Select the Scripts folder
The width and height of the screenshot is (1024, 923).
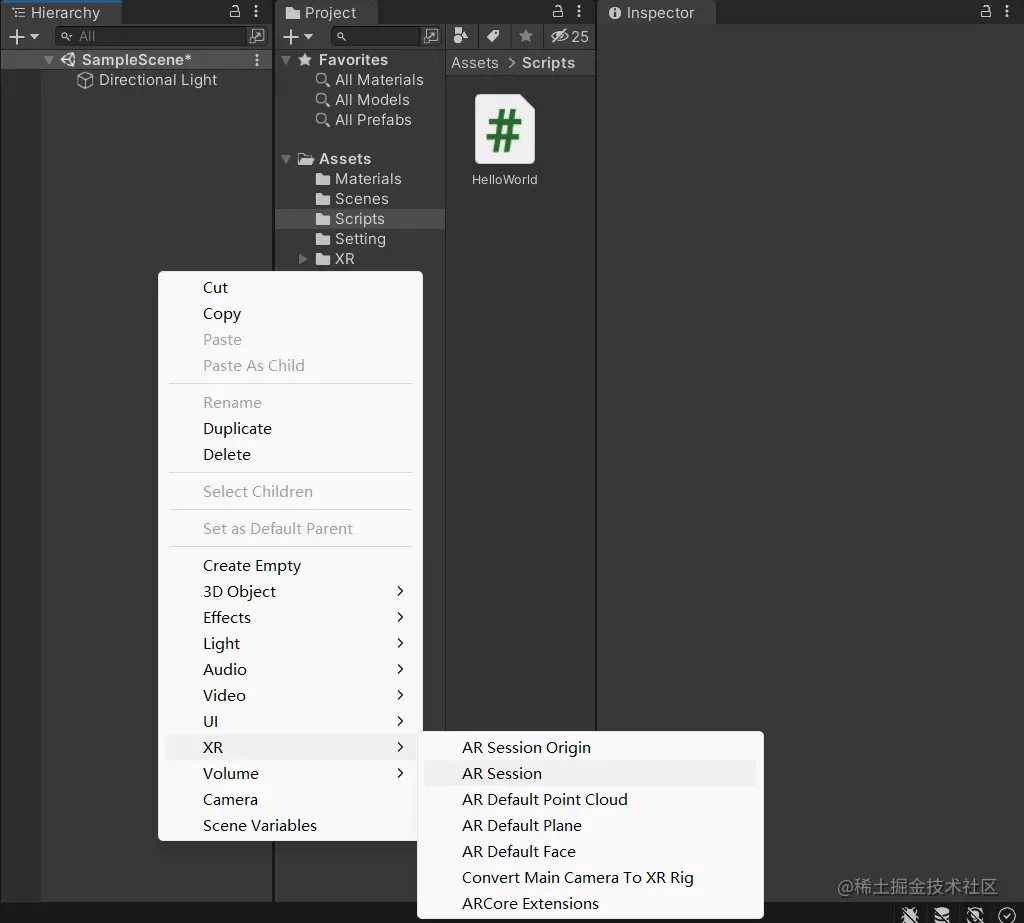(360, 219)
